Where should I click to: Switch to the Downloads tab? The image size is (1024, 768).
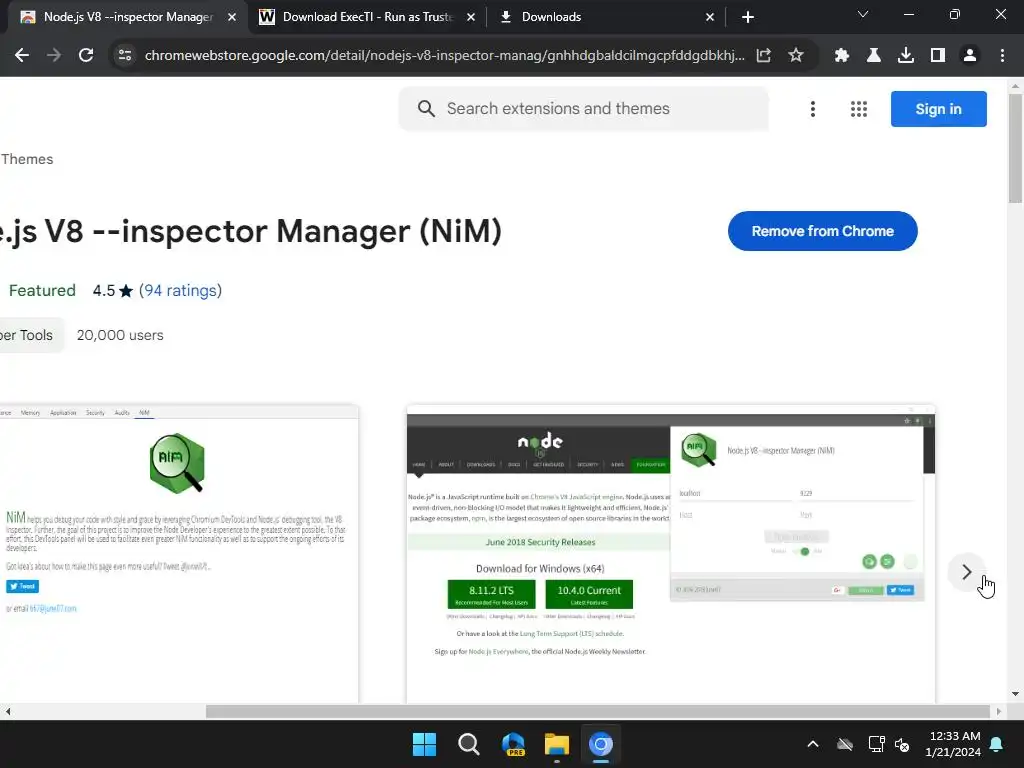pos(606,17)
